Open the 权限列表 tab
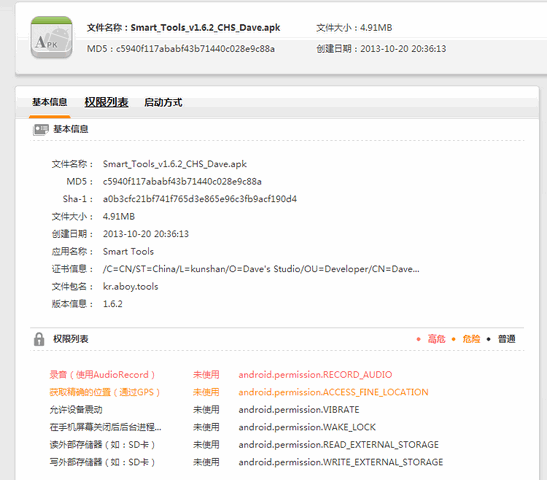This screenshot has height=480, width=547. [106, 102]
